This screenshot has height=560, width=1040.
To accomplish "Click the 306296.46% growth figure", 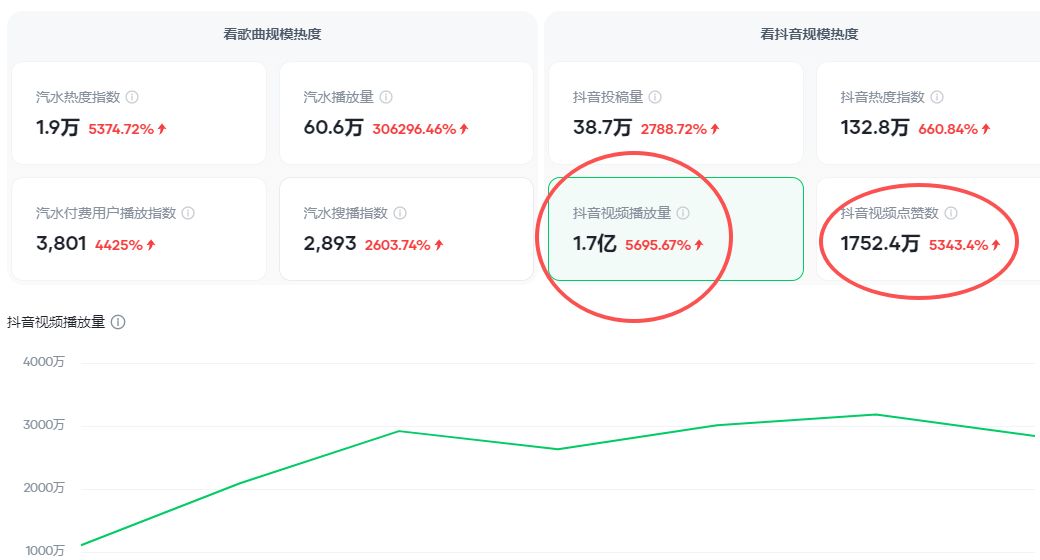I will [415, 129].
